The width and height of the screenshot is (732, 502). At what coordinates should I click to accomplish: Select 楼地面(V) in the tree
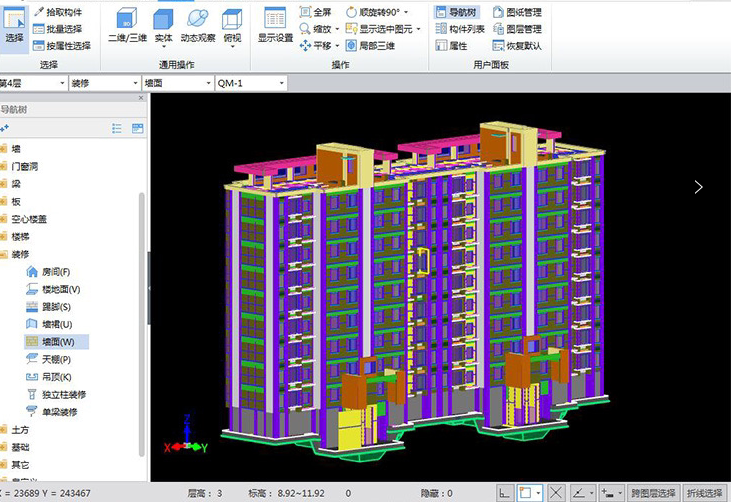[x=53, y=290]
